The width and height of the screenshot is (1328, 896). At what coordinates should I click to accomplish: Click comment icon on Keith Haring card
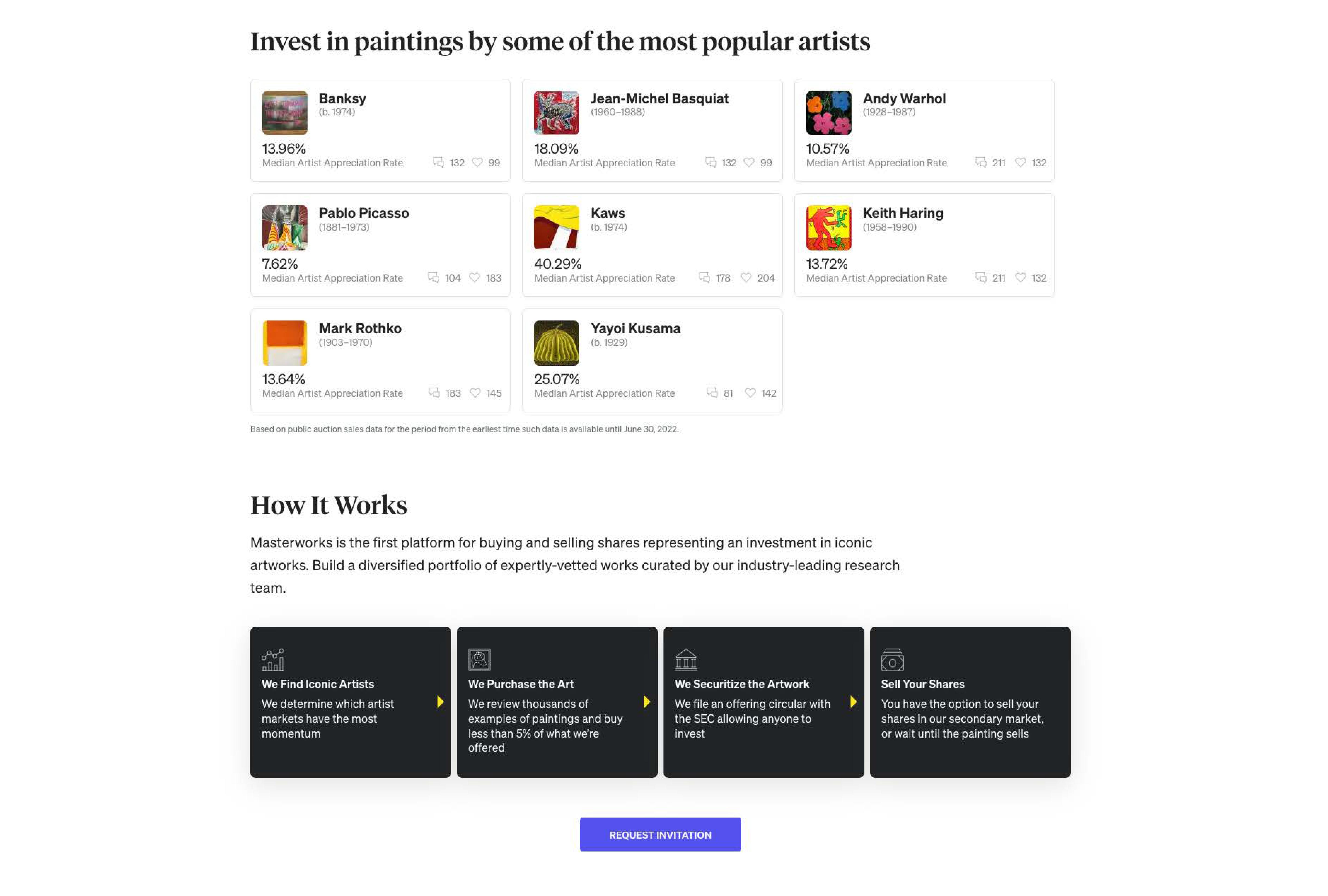(980, 278)
